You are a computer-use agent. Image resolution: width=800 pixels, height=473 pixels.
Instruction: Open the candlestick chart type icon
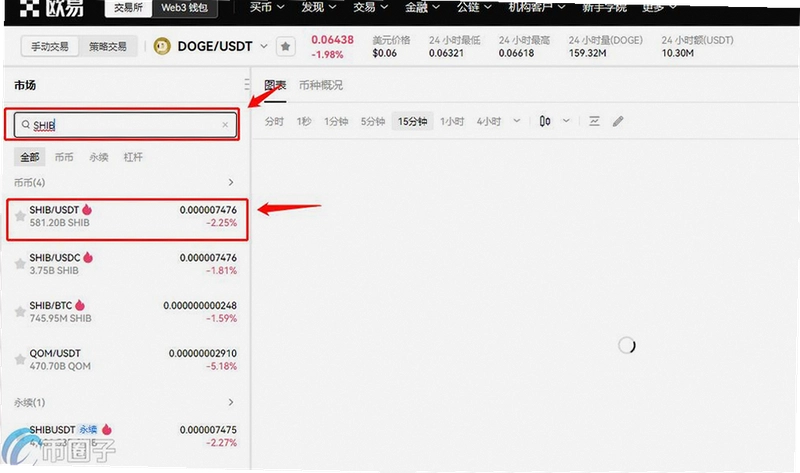pyautogui.click(x=545, y=121)
